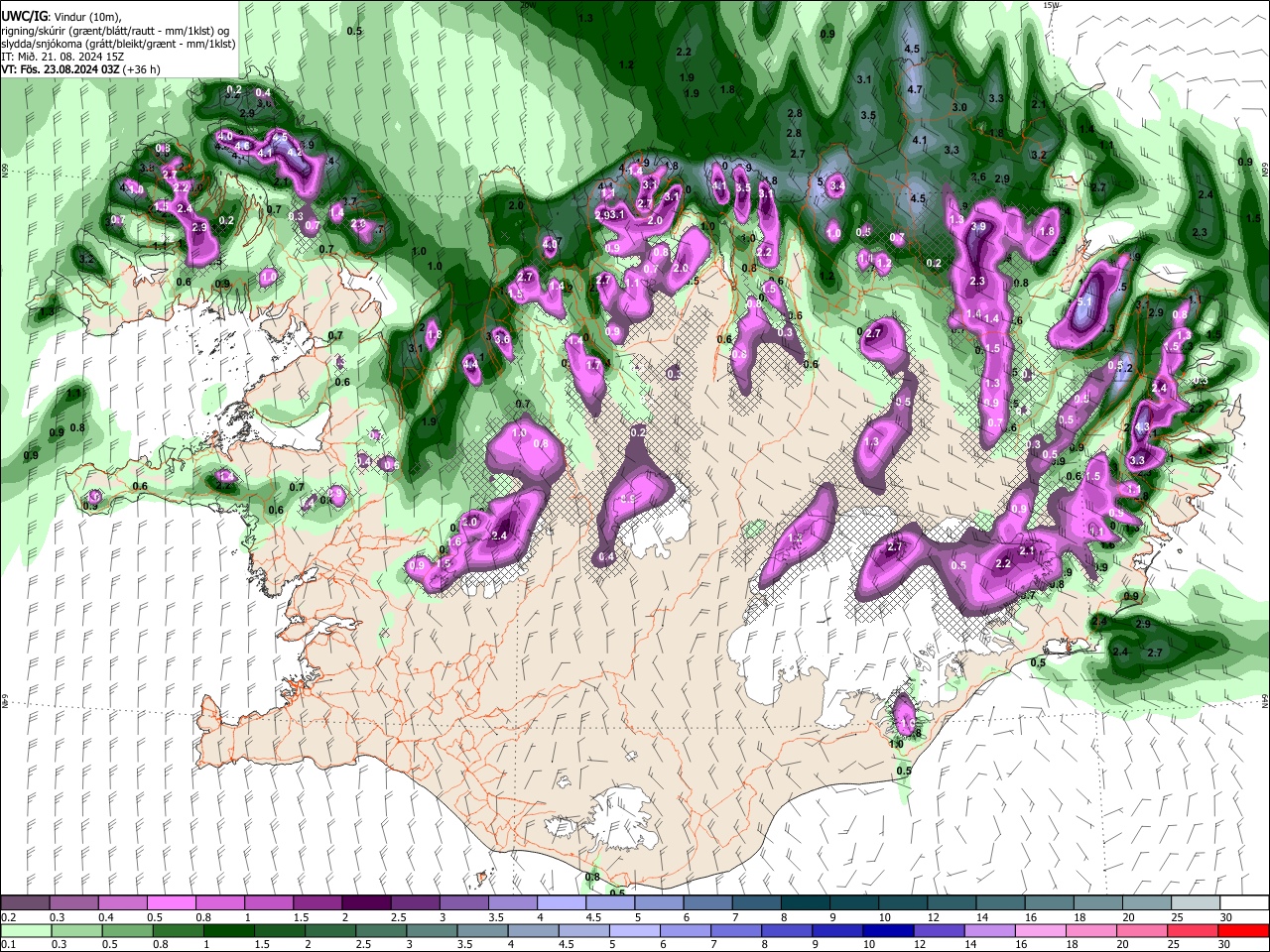Click the 0.1 label on the rain legend
1270x952 pixels.
coord(8,945)
